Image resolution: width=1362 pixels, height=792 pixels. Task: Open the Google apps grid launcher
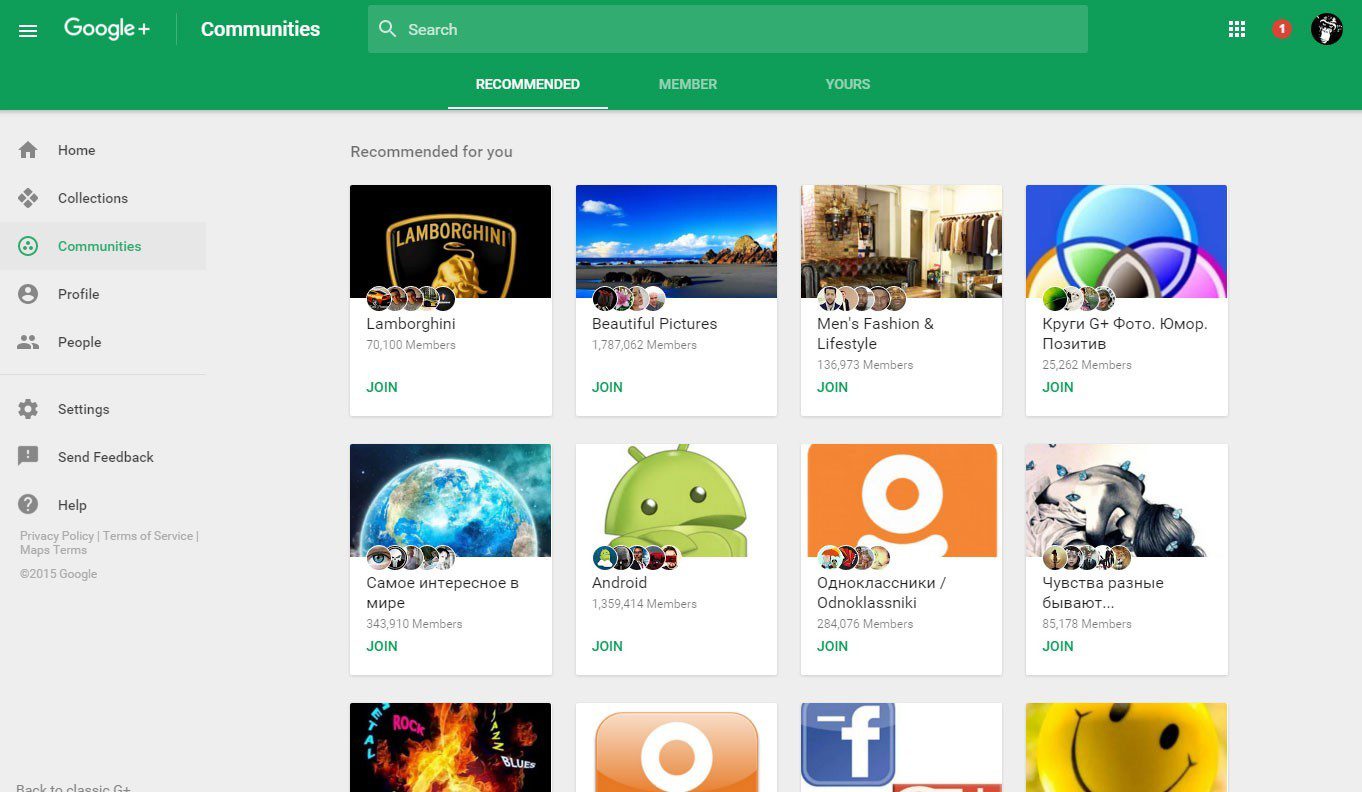tap(1237, 29)
